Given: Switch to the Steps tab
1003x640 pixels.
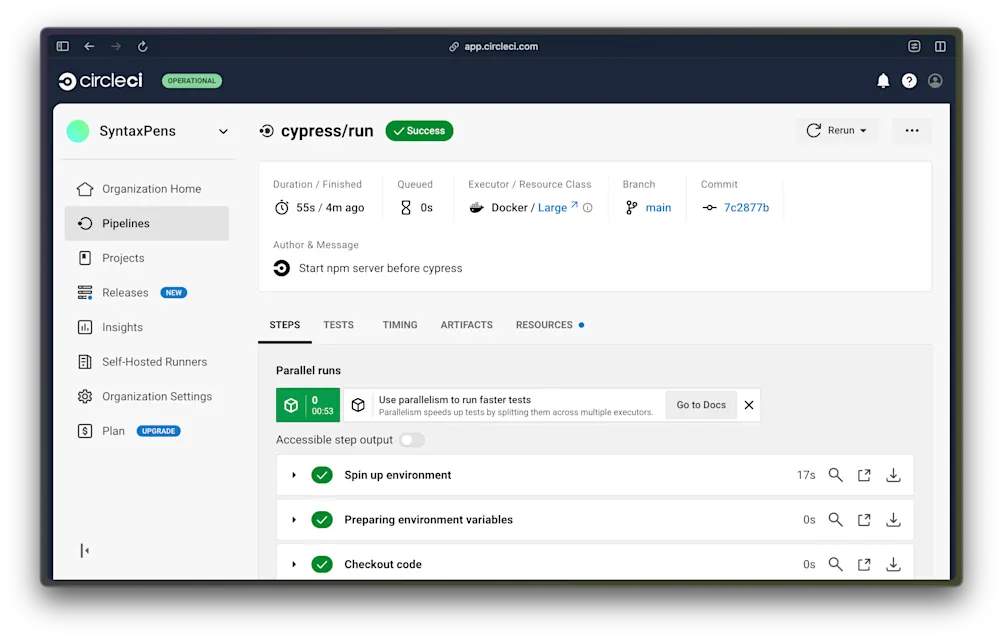Looking at the screenshot, I should coord(285,325).
